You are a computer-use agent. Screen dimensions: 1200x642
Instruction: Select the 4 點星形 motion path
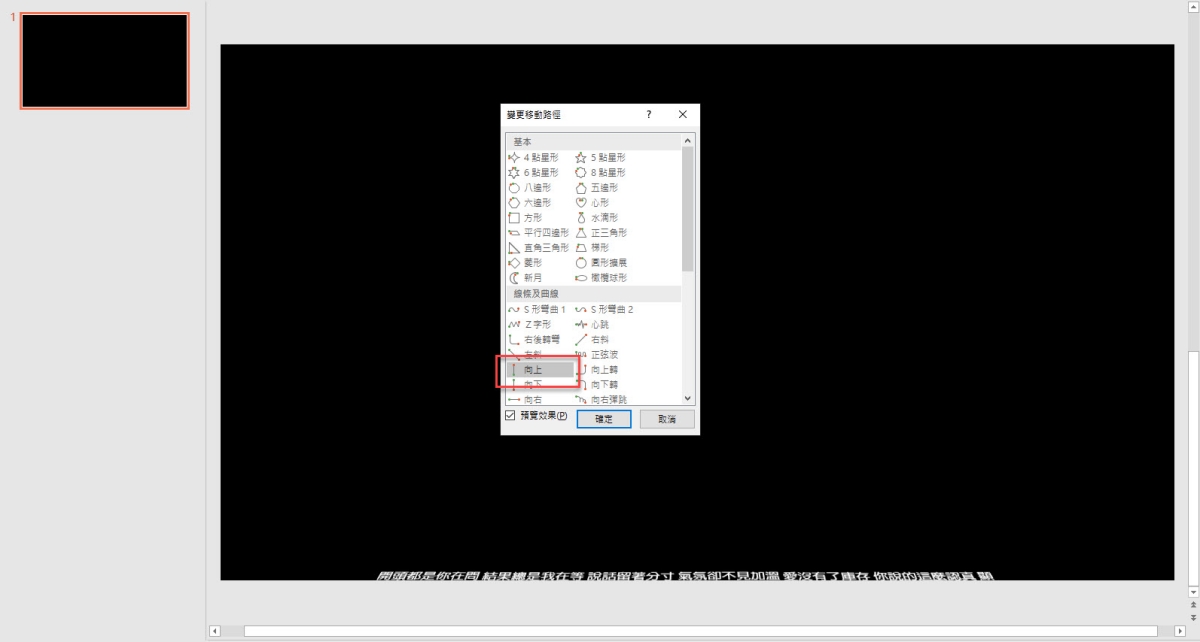tap(533, 158)
